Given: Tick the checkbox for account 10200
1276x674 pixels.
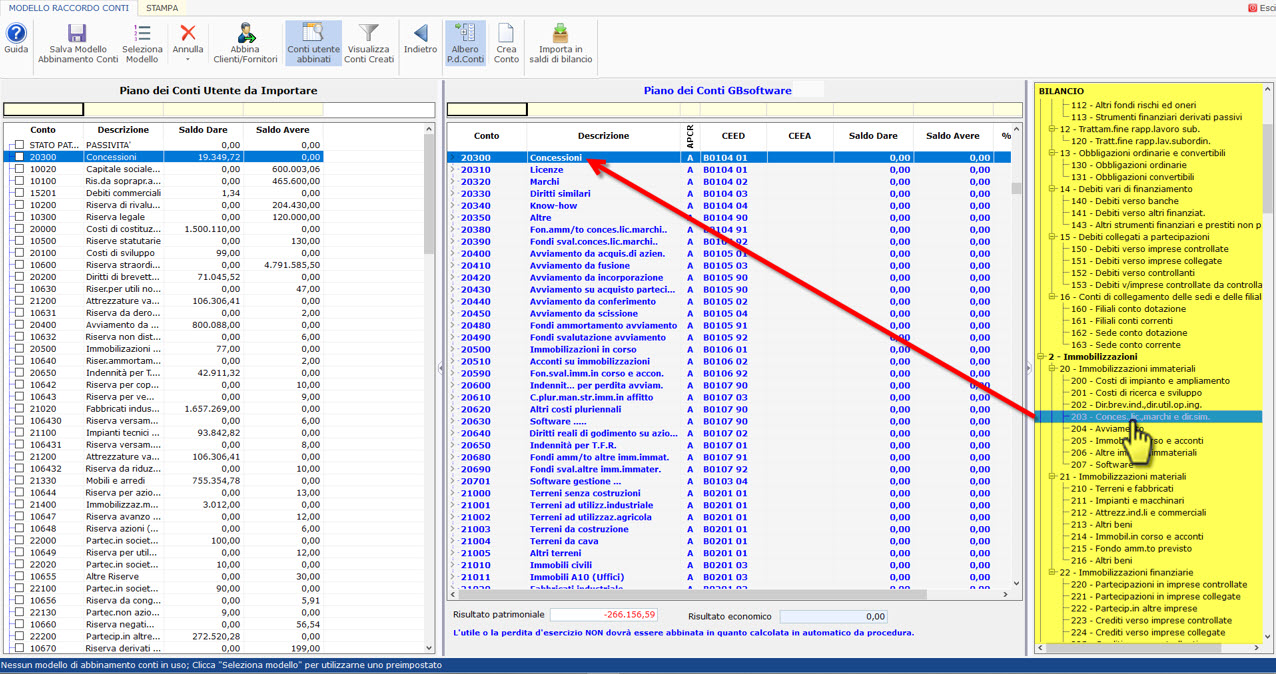Looking at the screenshot, I should point(19,205).
